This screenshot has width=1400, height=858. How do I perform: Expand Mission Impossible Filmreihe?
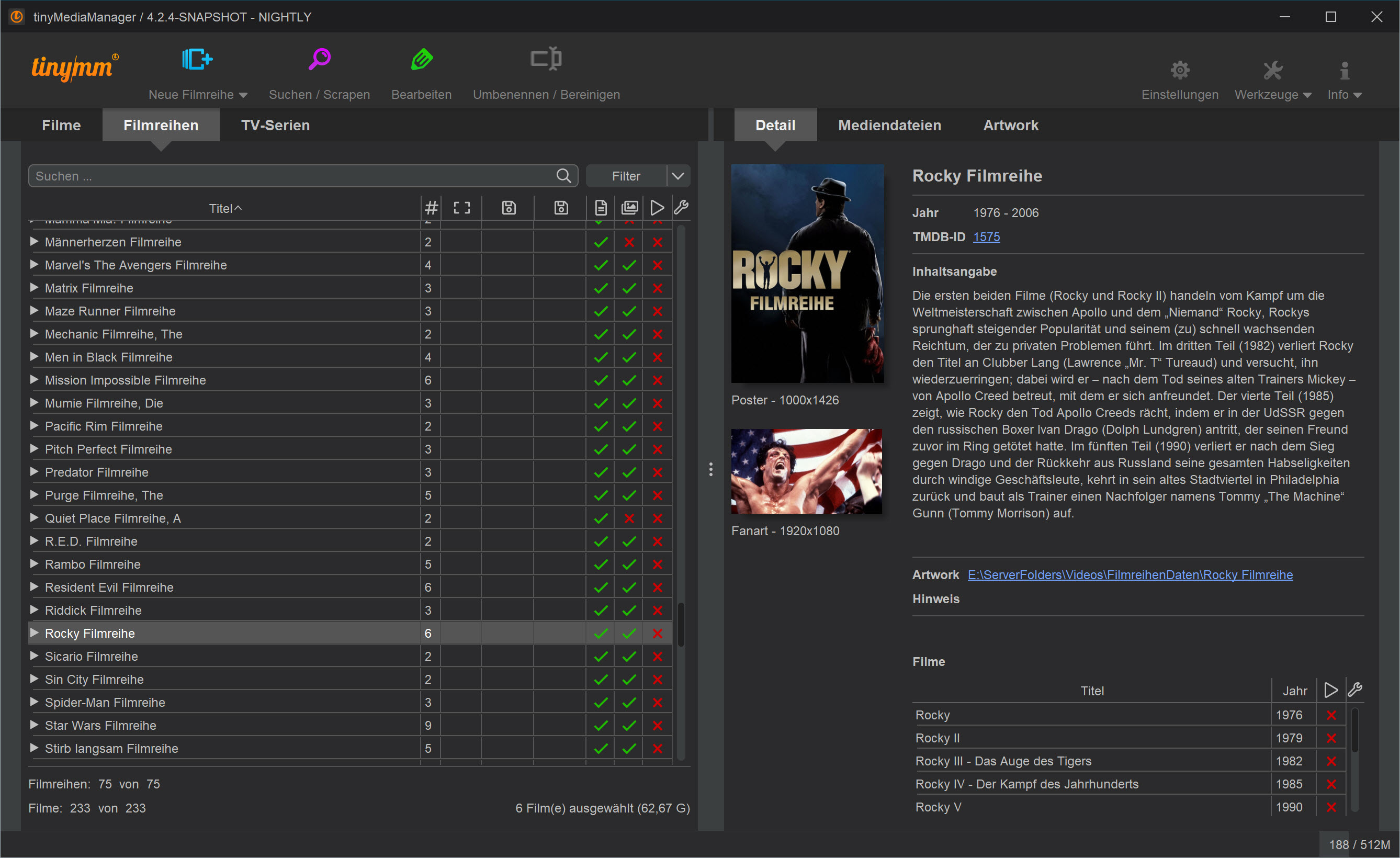tap(34, 380)
